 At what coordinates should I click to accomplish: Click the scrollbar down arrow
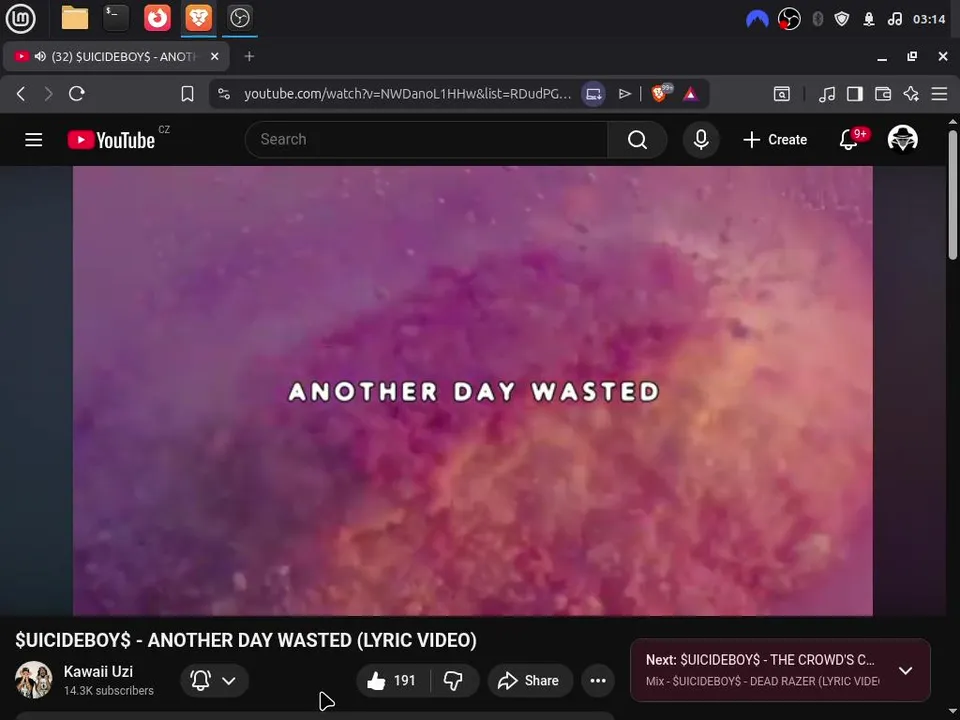tap(953, 712)
